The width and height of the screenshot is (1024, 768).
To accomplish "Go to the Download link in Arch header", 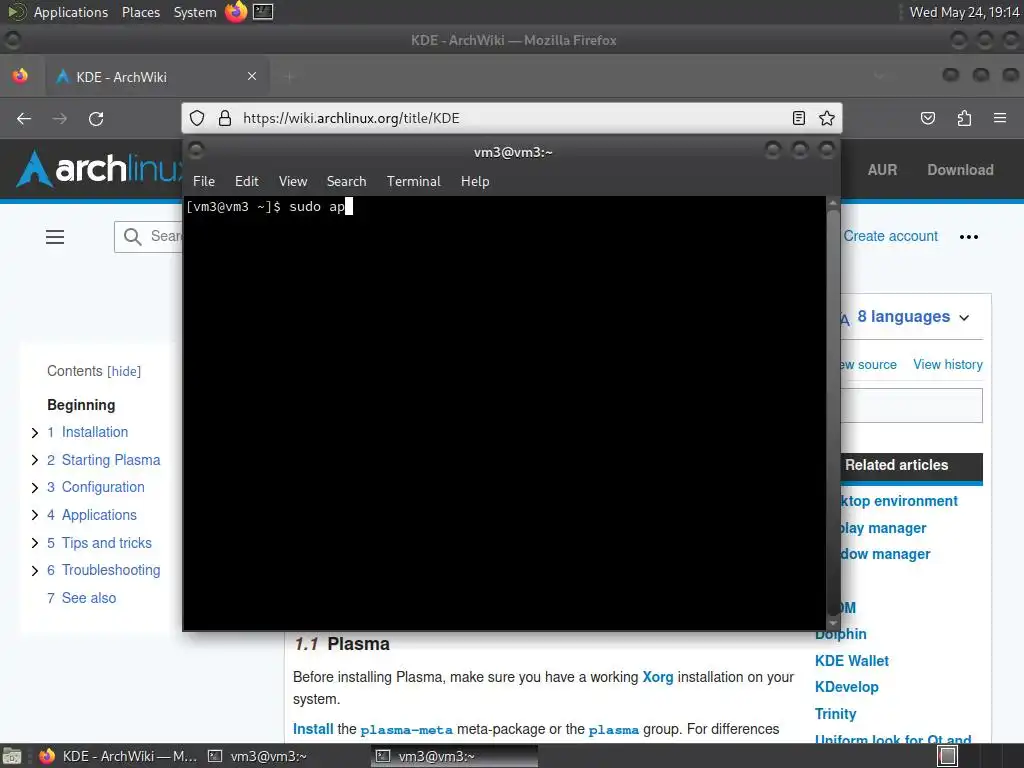I will pyautogui.click(x=960, y=170).
